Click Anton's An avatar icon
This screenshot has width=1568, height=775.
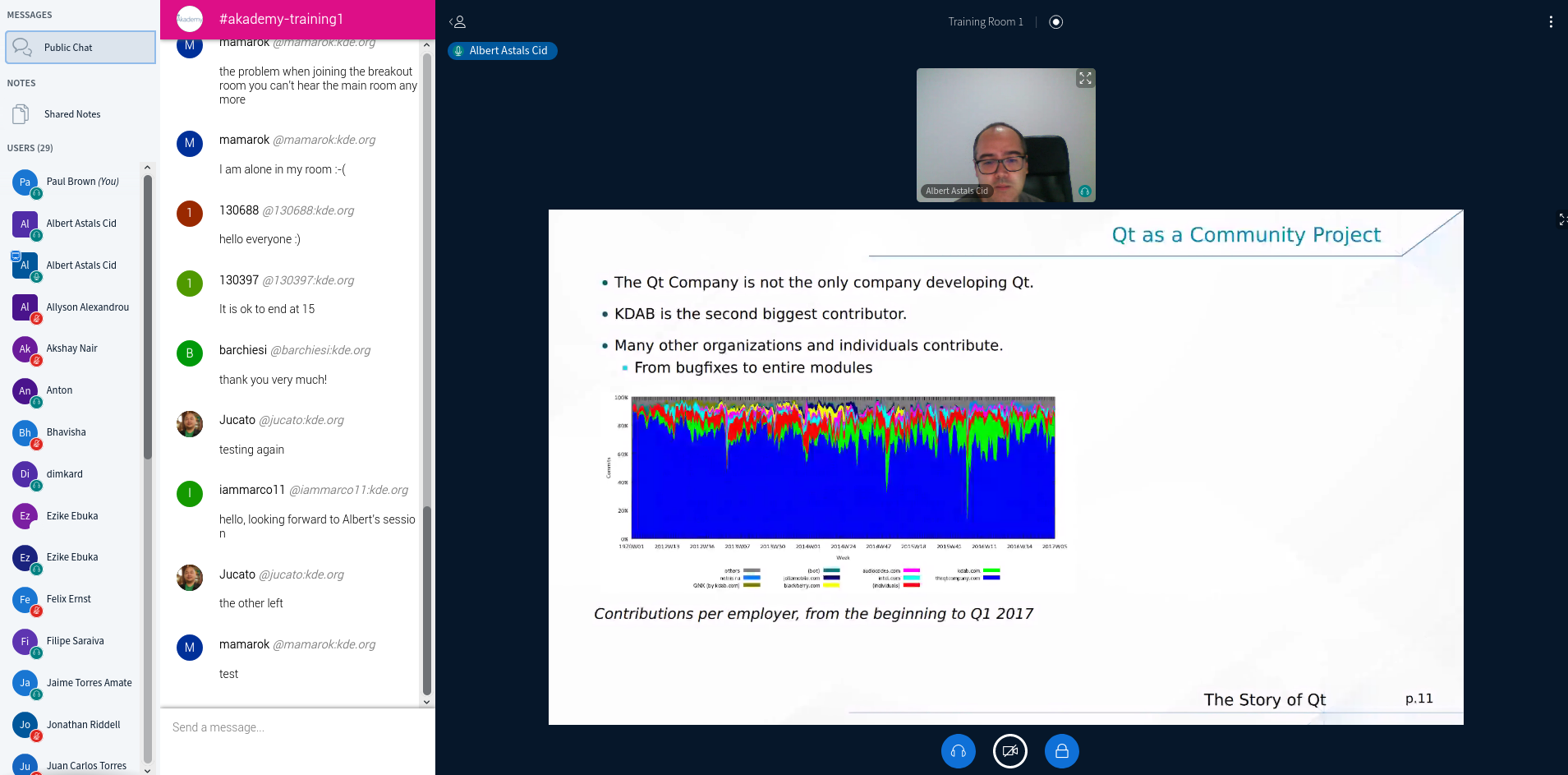click(25, 390)
